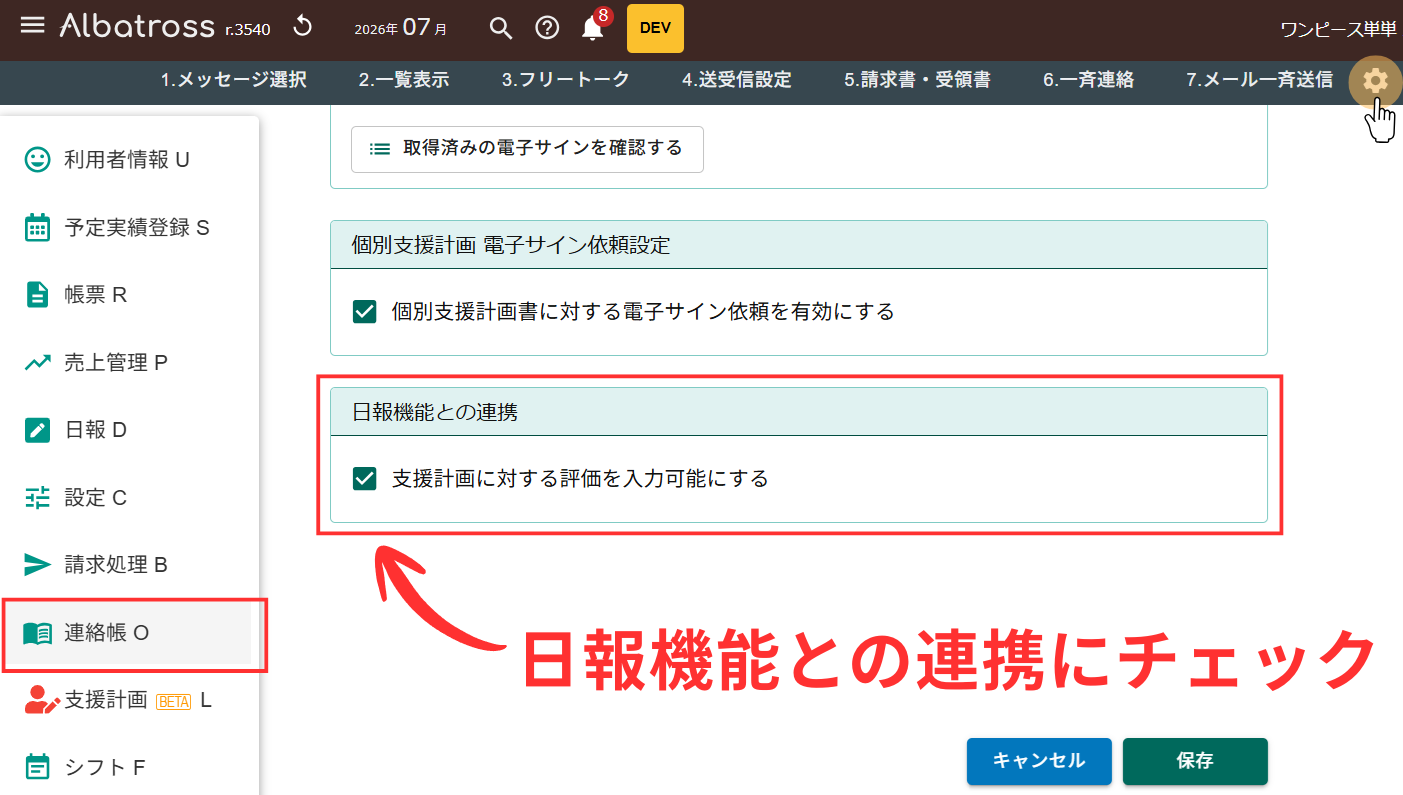Toggle 個別支援計画書 電子サイン依頼 checkbox

point(365,312)
